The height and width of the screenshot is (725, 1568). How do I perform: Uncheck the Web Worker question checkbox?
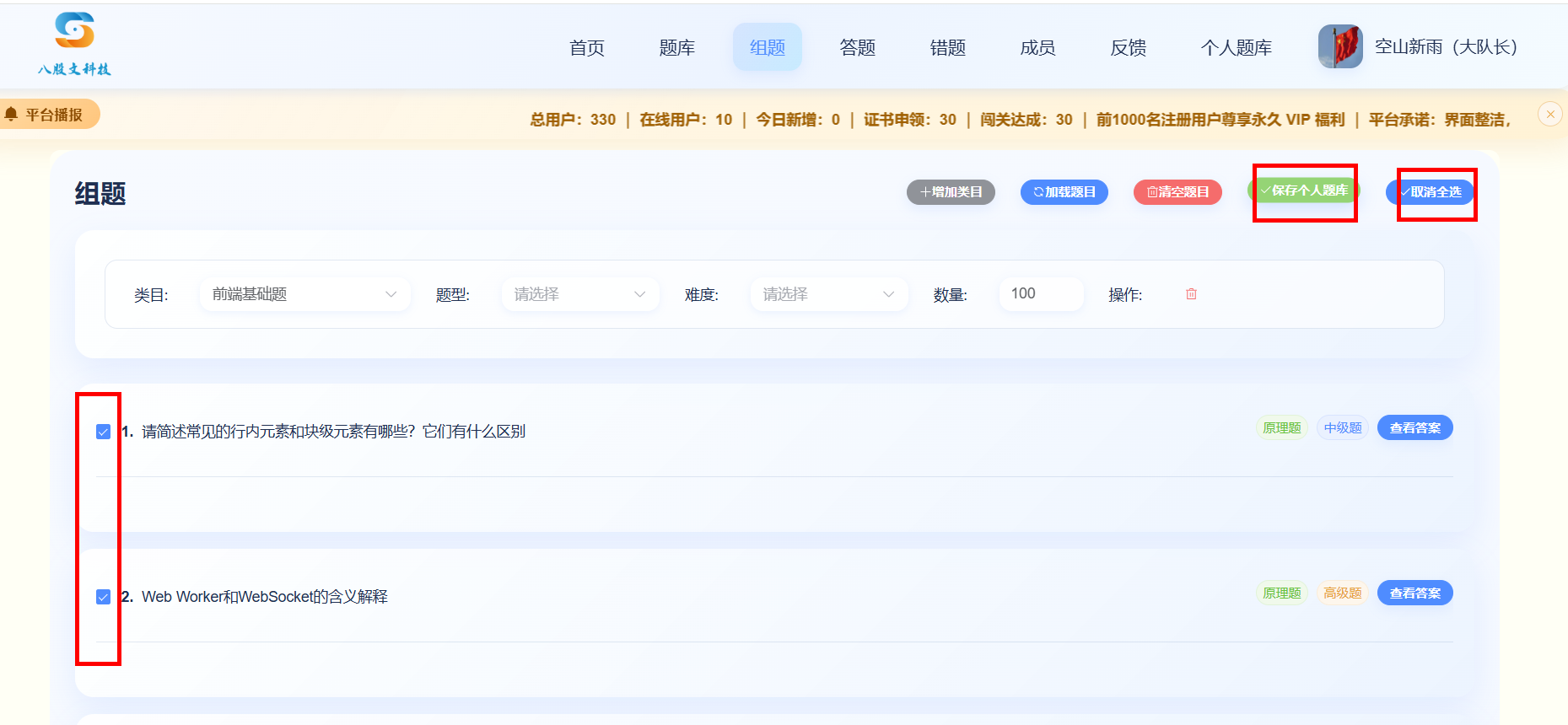point(103,597)
